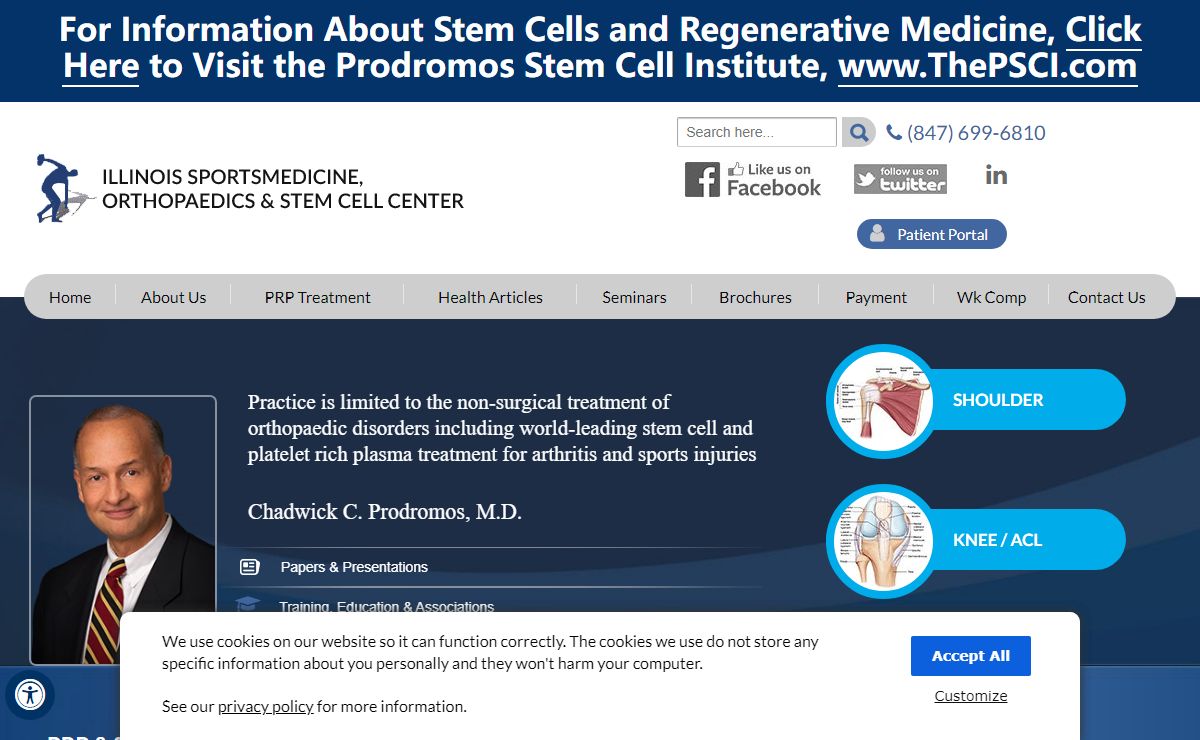
Task: Go to the Health Articles menu
Action: pyautogui.click(x=490, y=297)
